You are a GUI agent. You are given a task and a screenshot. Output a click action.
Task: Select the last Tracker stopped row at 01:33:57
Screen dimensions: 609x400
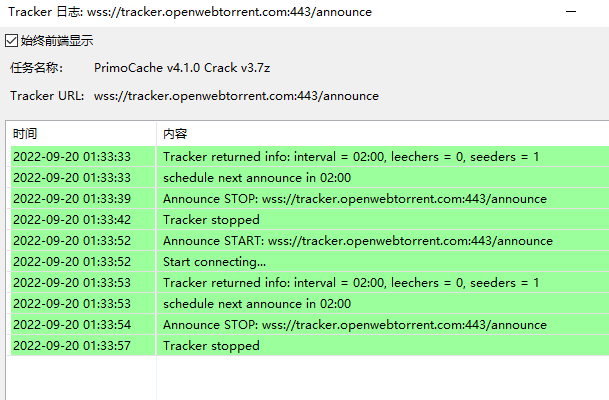pos(310,345)
